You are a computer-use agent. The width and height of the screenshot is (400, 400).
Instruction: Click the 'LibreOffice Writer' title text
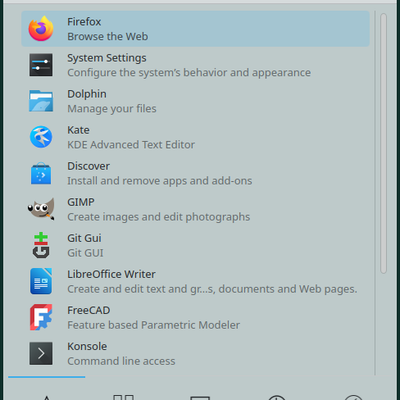[111, 274]
